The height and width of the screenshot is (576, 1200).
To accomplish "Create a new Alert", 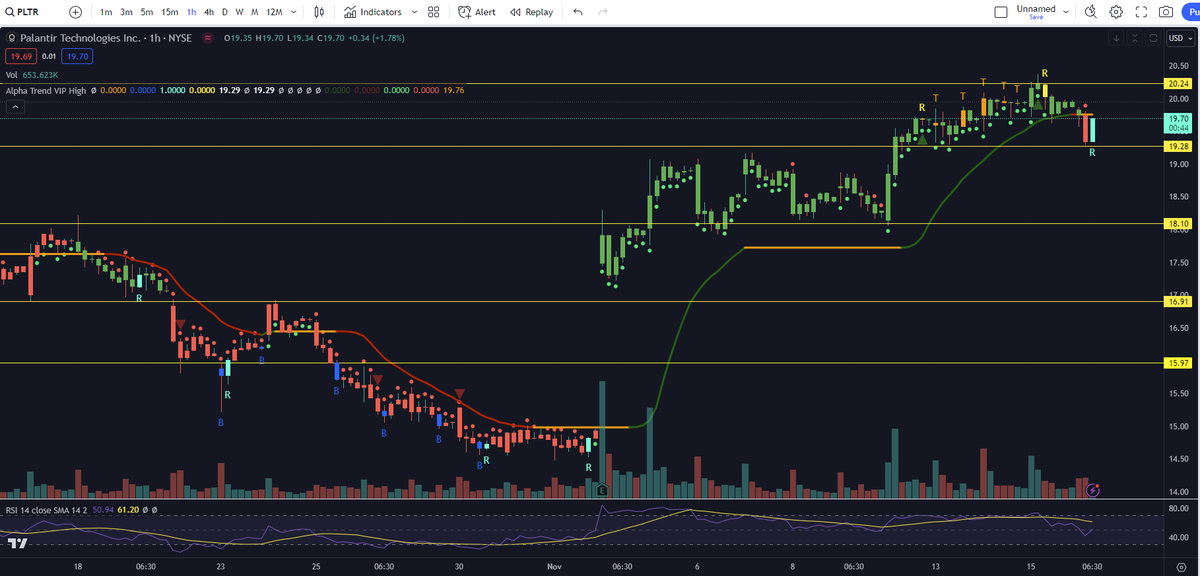I will point(476,12).
